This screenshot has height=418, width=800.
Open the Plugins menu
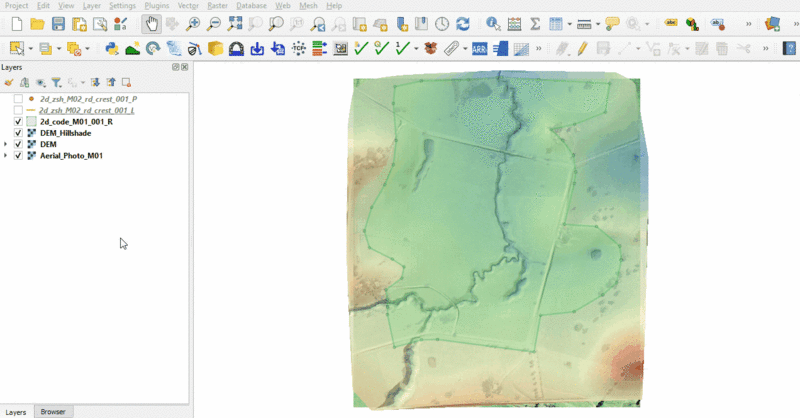pyautogui.click(x=156, y=6)
